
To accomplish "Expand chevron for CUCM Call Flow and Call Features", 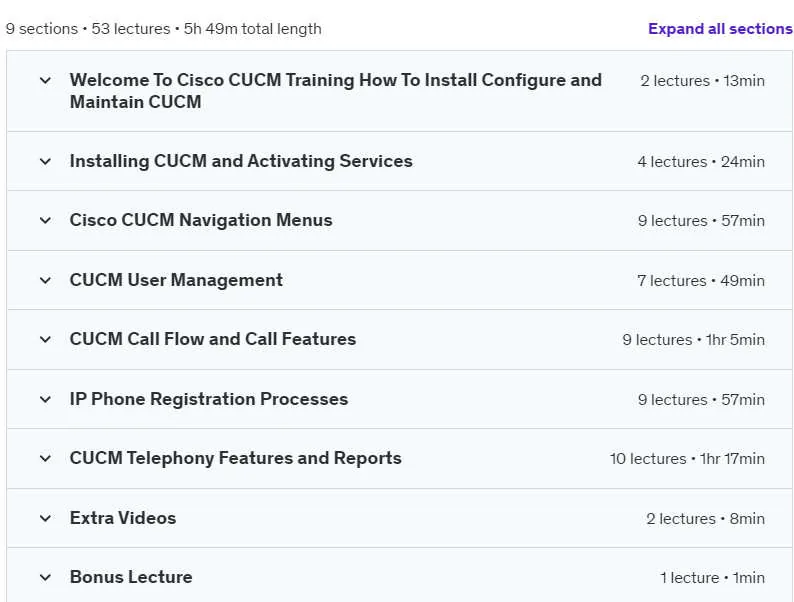I will click(45, 339).
